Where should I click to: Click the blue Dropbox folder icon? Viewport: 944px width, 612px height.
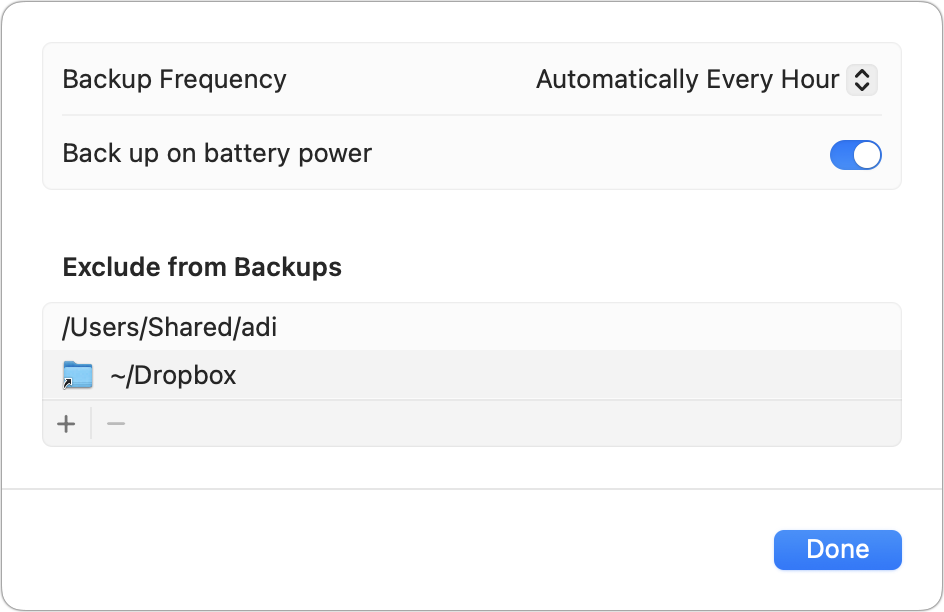point(78,376)
